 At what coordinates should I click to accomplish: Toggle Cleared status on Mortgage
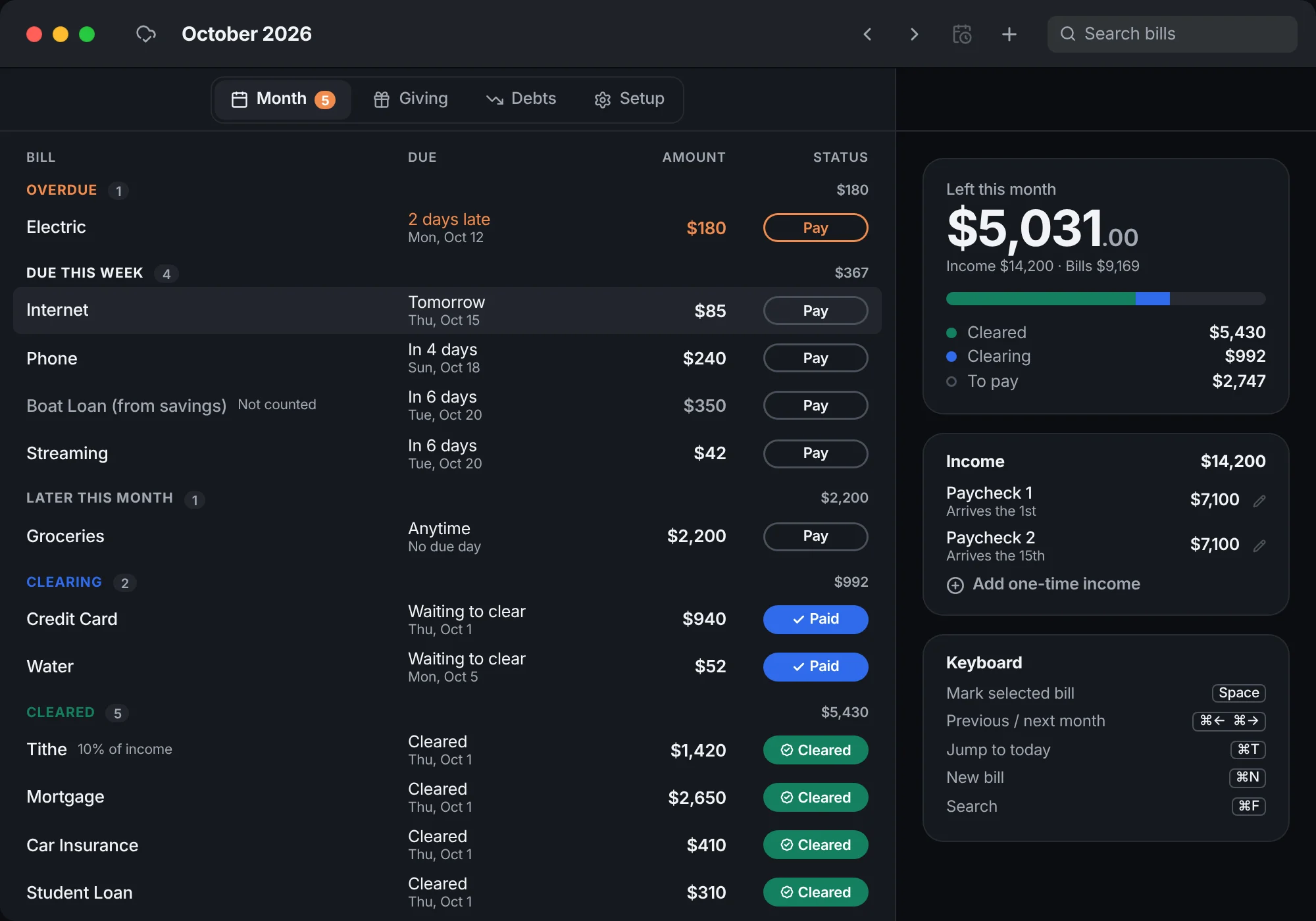click(815, 797)
